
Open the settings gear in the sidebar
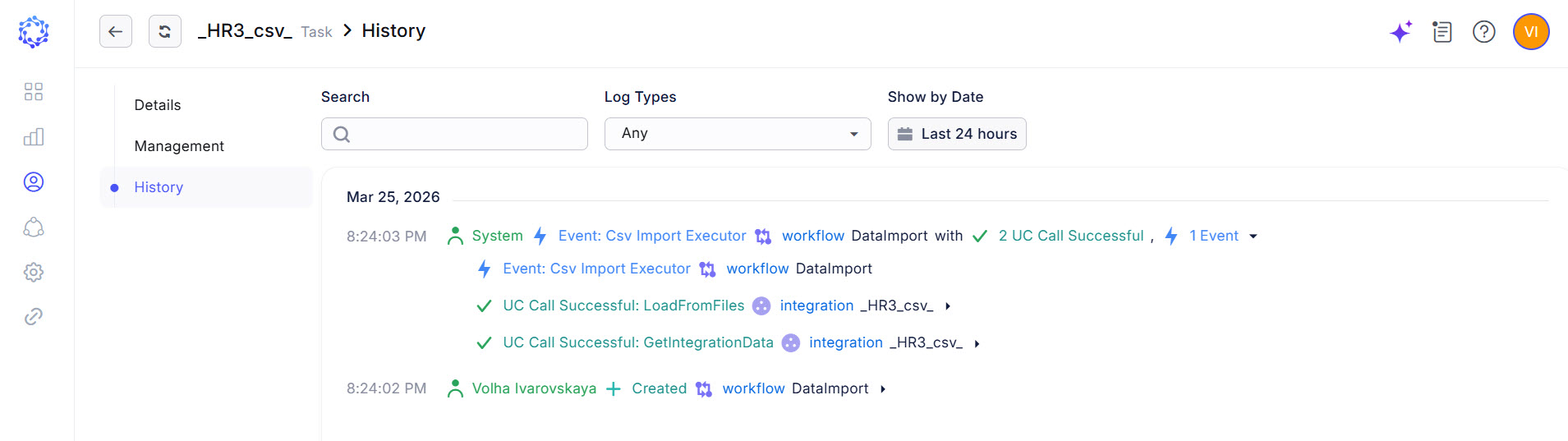[x=34, y=272]
